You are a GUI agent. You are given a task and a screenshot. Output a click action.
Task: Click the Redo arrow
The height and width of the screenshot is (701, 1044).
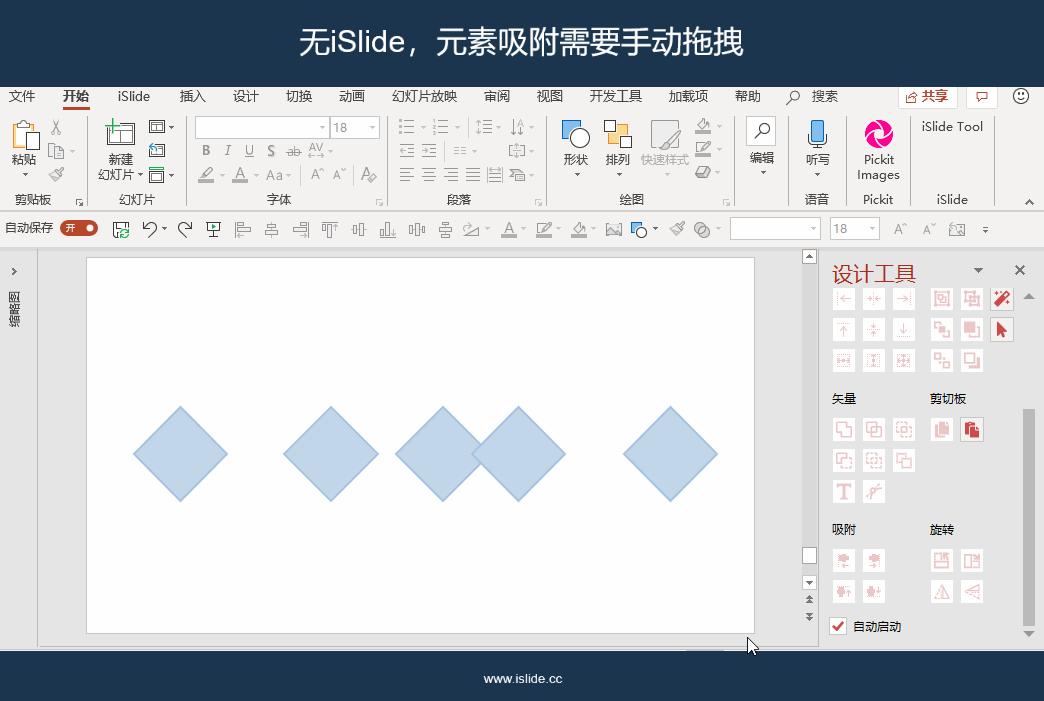(x=185, y=230)
